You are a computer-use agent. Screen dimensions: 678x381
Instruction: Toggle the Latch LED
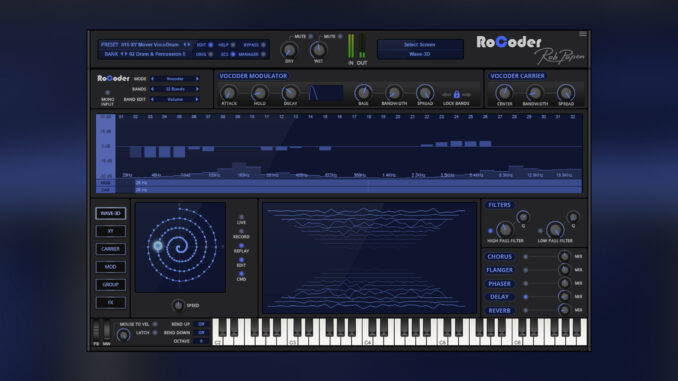click(155, 333)
